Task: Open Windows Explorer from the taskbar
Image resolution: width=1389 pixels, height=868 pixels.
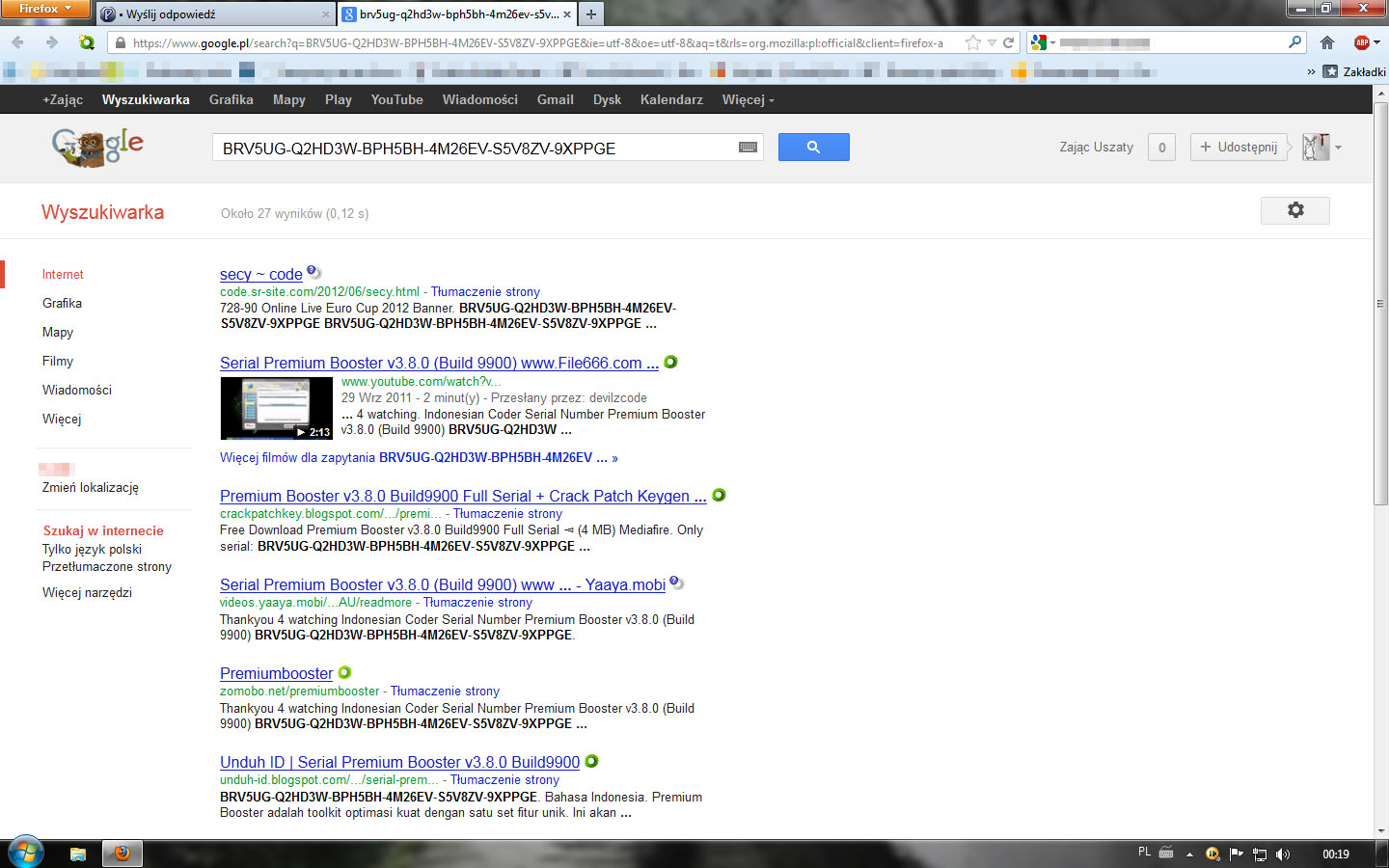Action: [78, 854]
